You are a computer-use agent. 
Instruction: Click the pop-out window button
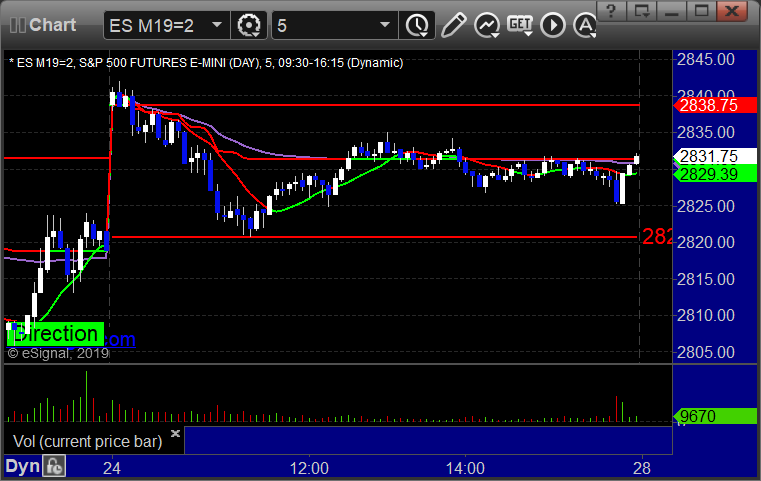[x=642, y=11]
